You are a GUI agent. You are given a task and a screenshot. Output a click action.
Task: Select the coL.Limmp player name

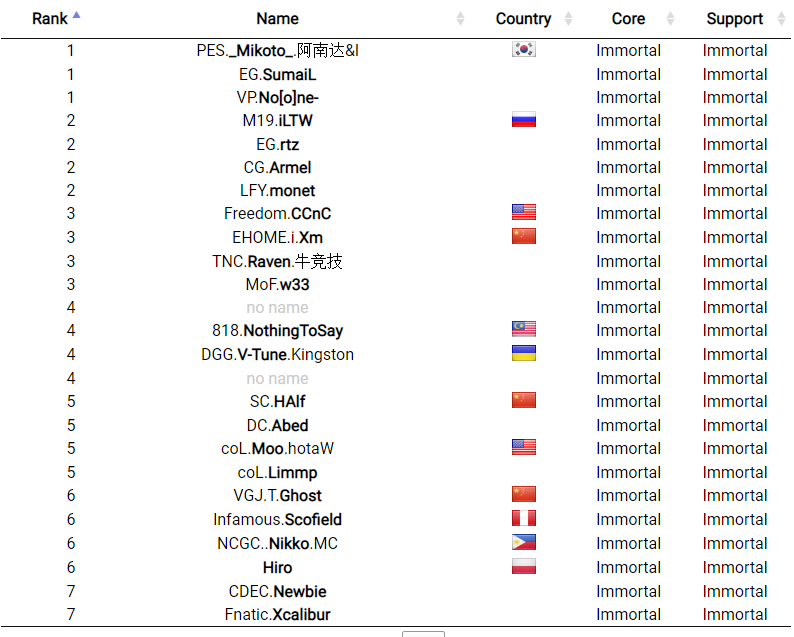point(277,472)
